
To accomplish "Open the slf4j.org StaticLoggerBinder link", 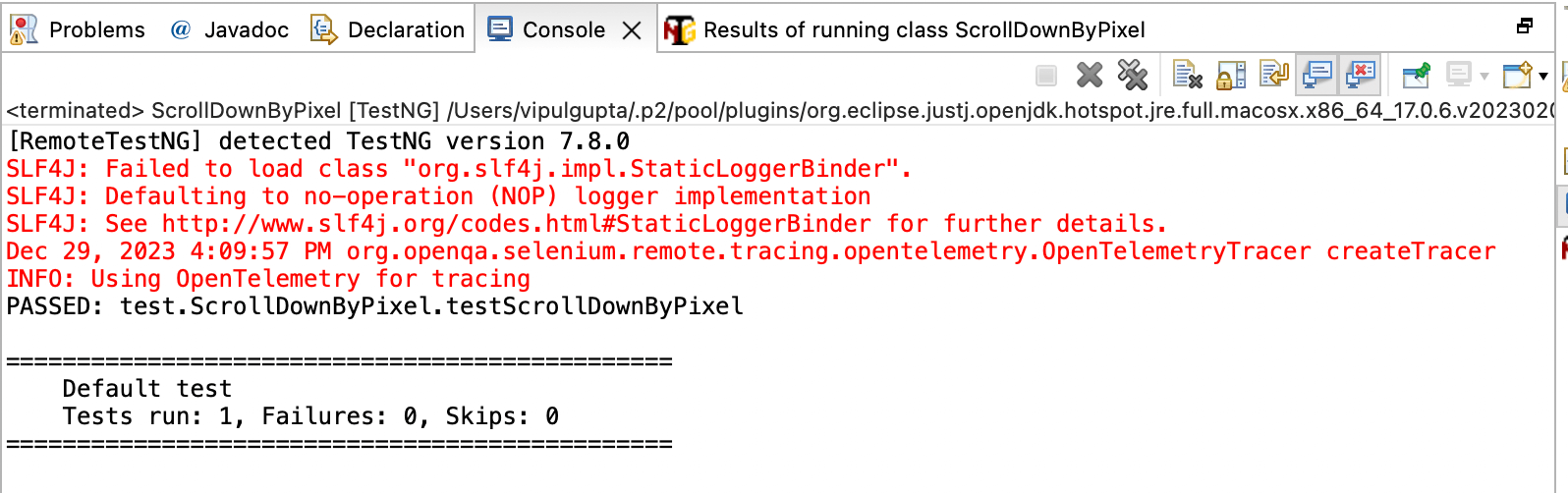I will 516,224.
